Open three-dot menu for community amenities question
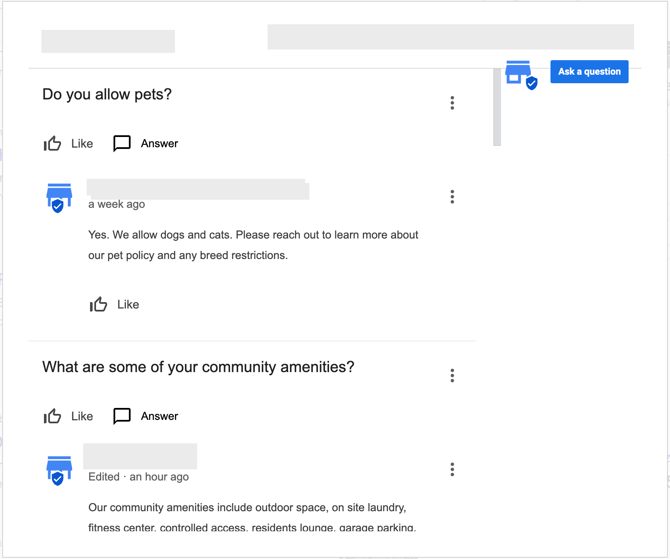 (x=452, y=376)
